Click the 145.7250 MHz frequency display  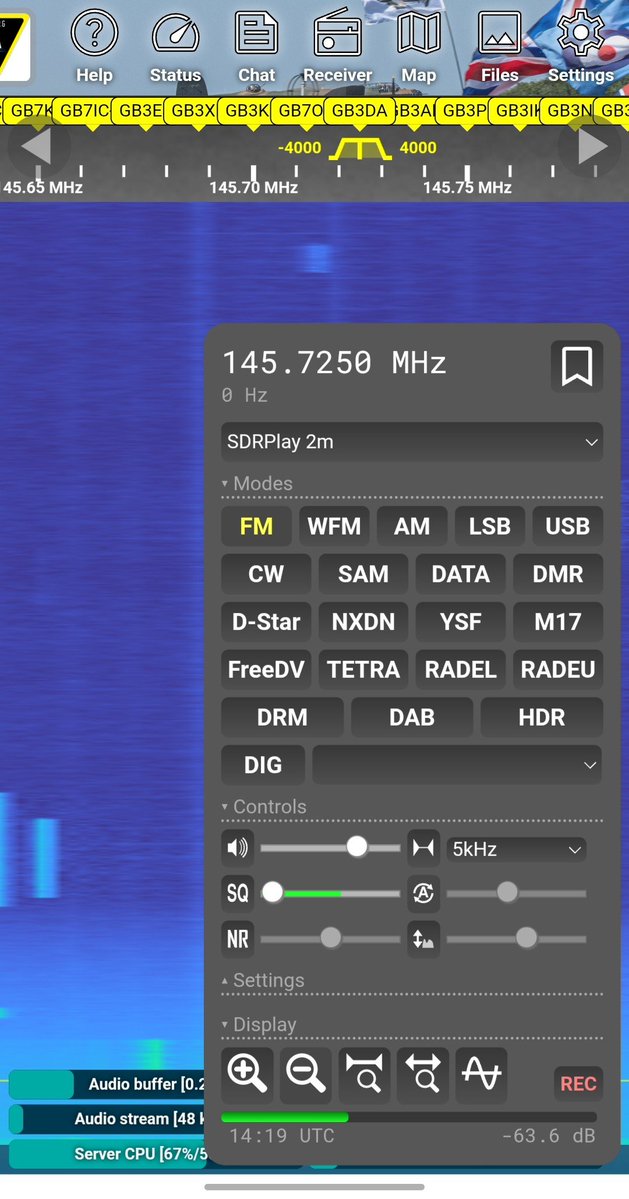point(334,362)
